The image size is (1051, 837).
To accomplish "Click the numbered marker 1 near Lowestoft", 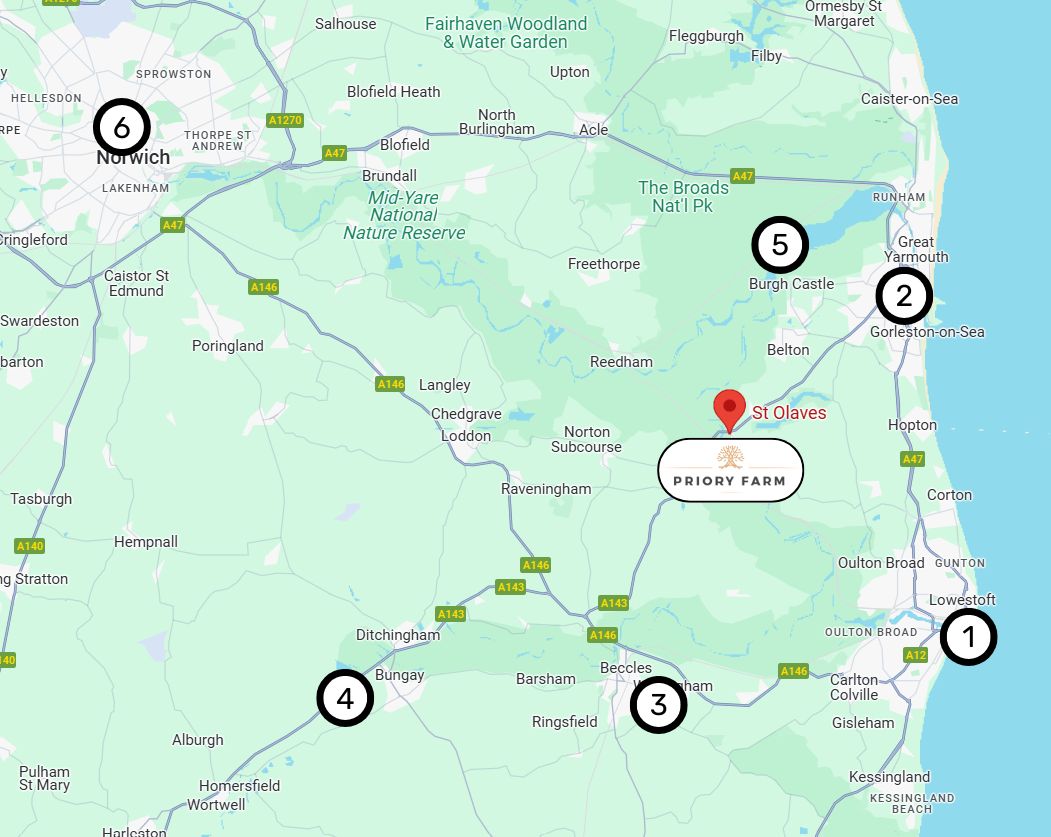I will pyautogui.click(x=969, y=637).
